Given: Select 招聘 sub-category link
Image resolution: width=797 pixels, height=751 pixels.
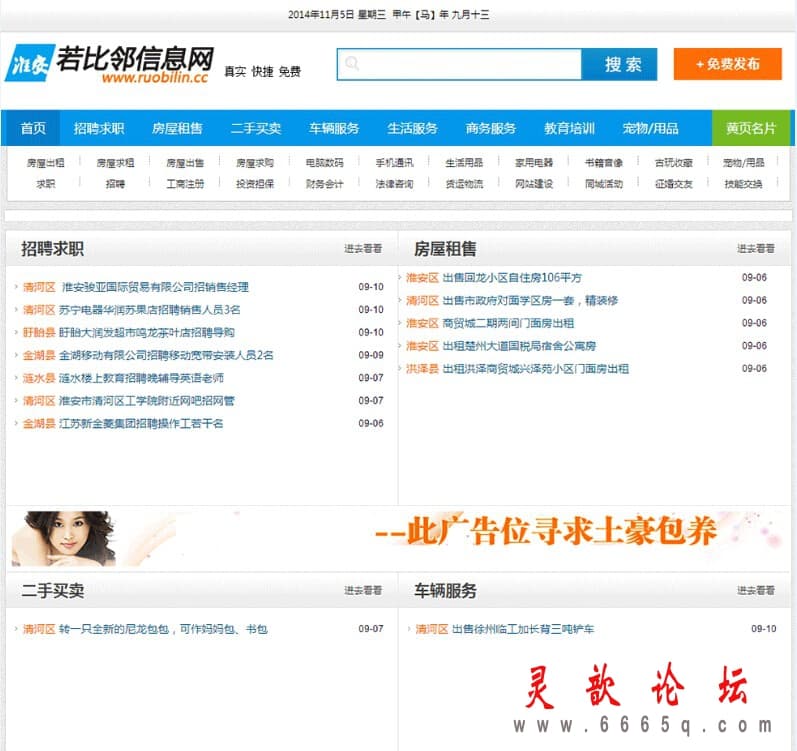Looking at the screenshot, I should (x=115, y=183).
